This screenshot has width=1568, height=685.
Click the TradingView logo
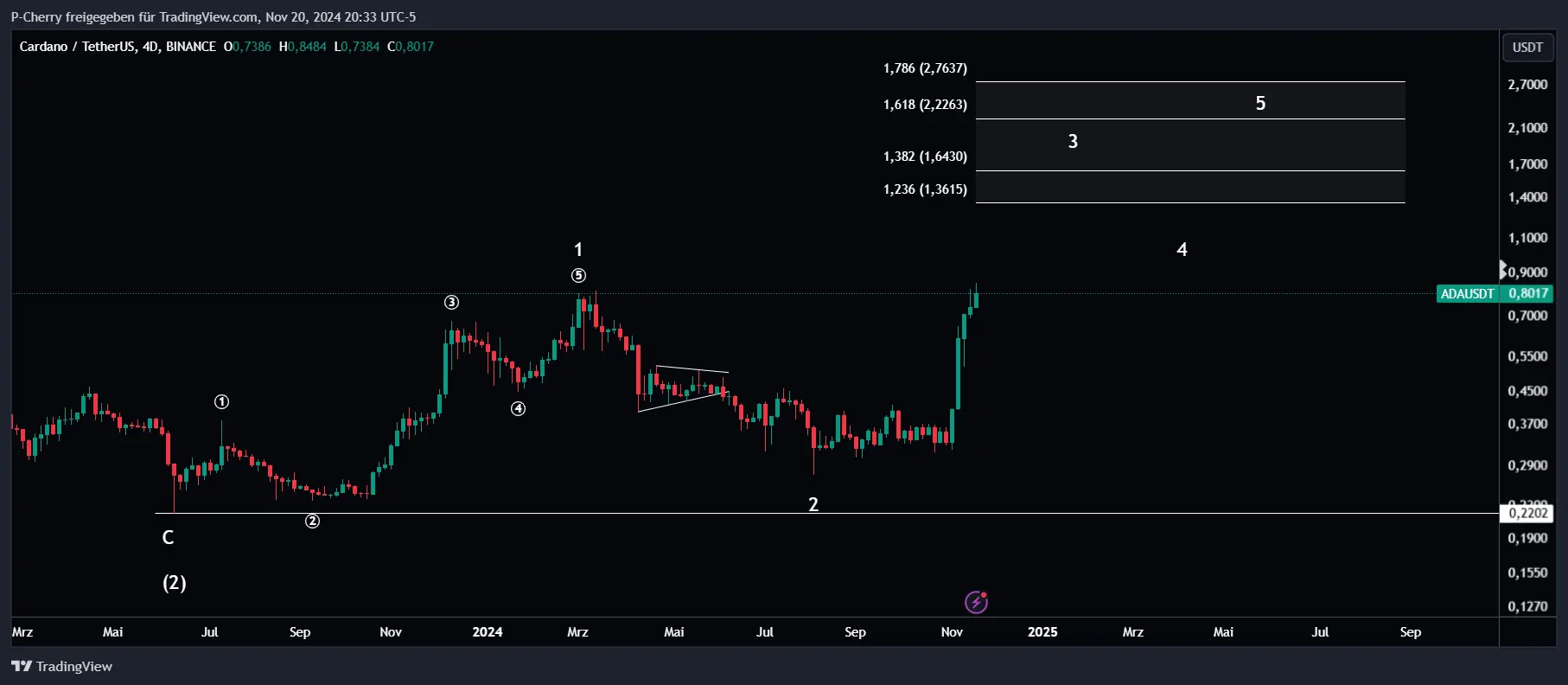[x=61, y=666]
